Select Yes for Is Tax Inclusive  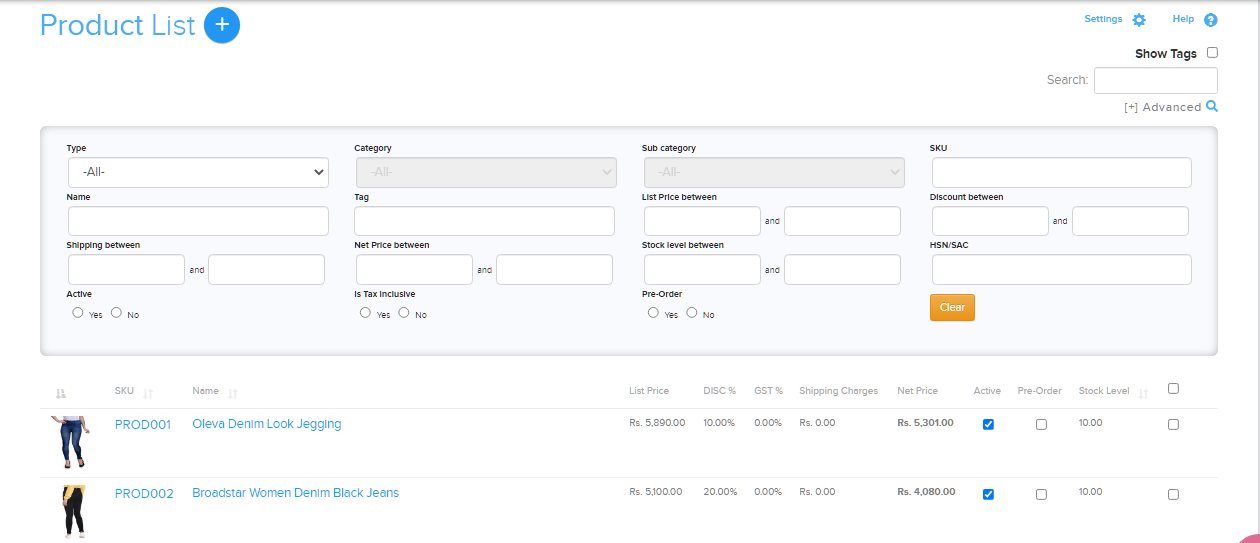pos(365,312)
